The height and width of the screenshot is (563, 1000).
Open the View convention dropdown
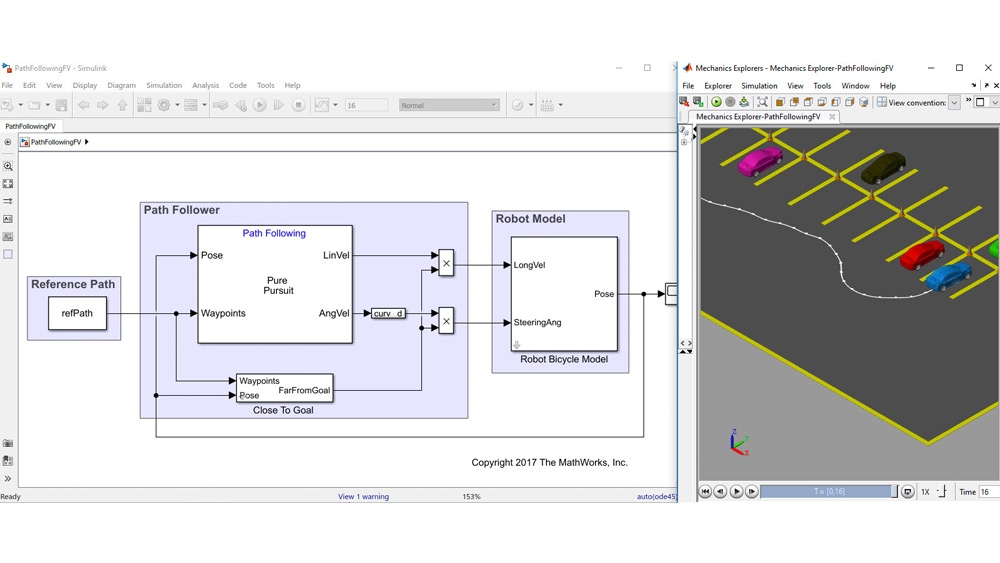point(954,102)
